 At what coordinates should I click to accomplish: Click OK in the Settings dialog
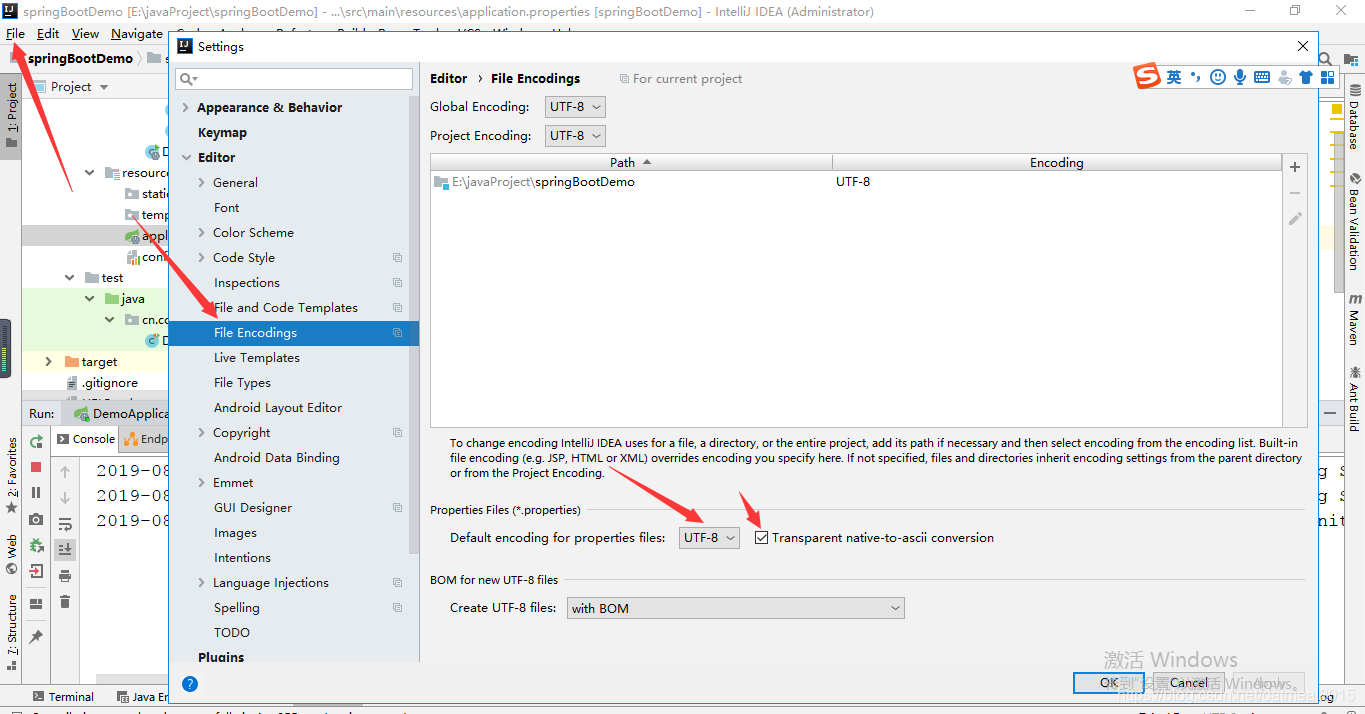(1108, 683)
